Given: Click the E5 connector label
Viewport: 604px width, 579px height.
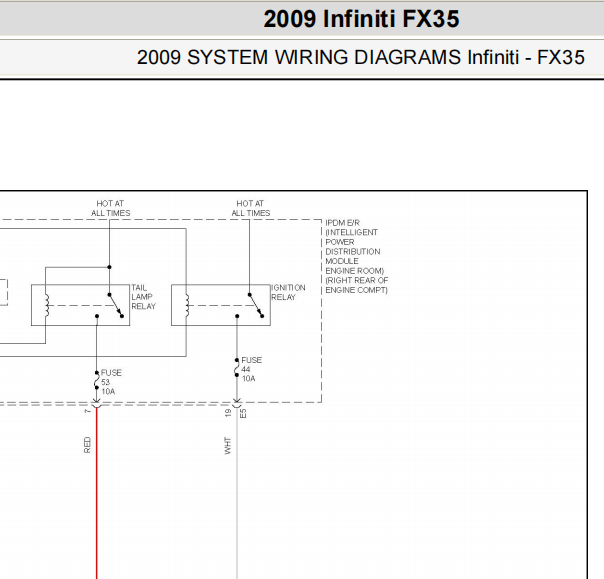Looking at the screenshot, I should [x=243, y=414].
